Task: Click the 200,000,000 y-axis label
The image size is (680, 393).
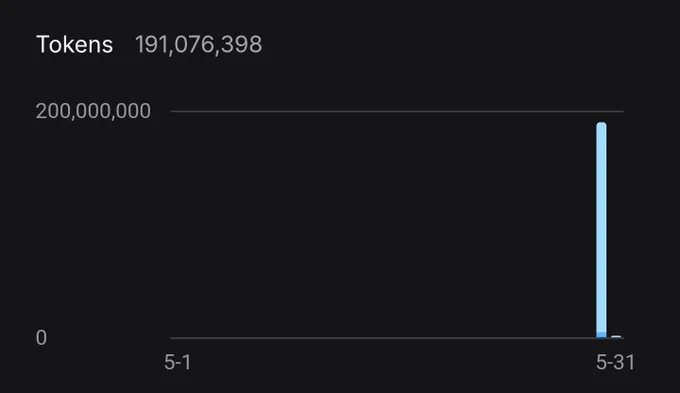Action: [x=93, y=111]
